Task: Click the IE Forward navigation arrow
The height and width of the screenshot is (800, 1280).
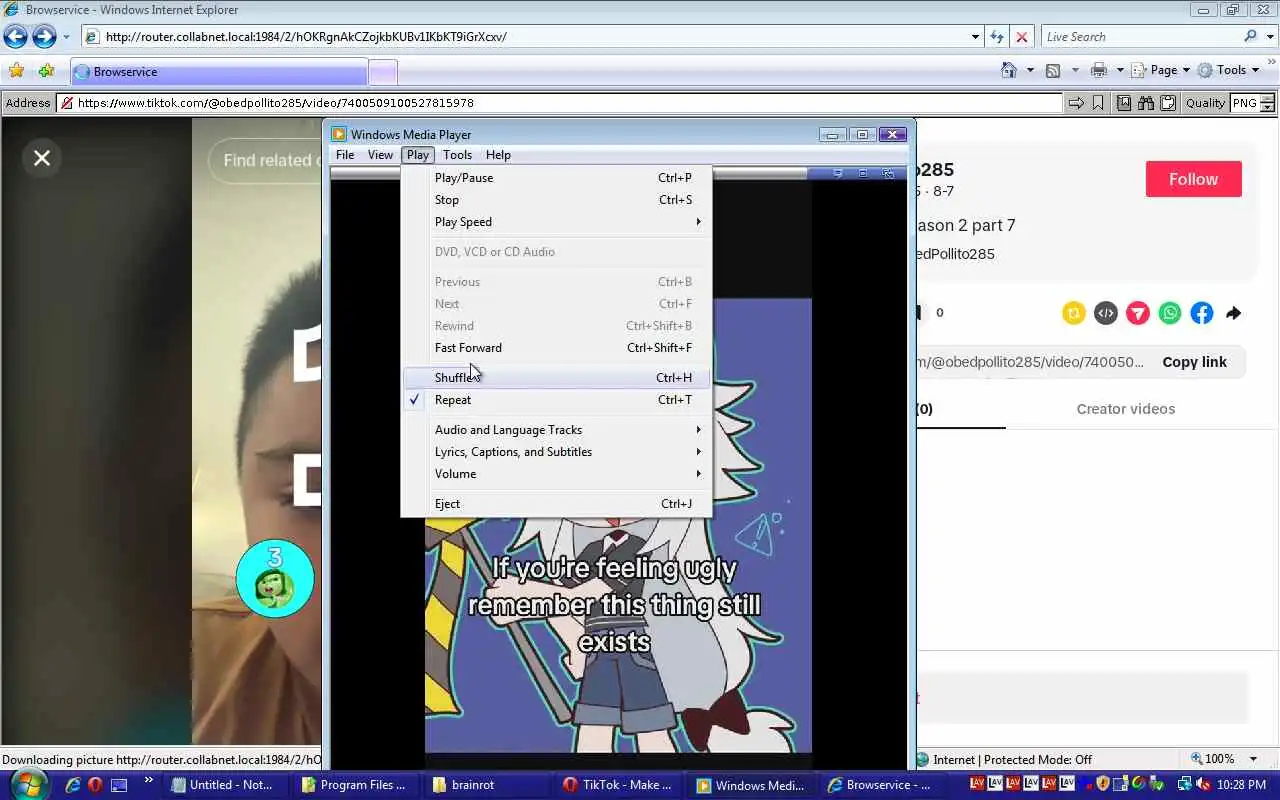Action: point(44,37)
